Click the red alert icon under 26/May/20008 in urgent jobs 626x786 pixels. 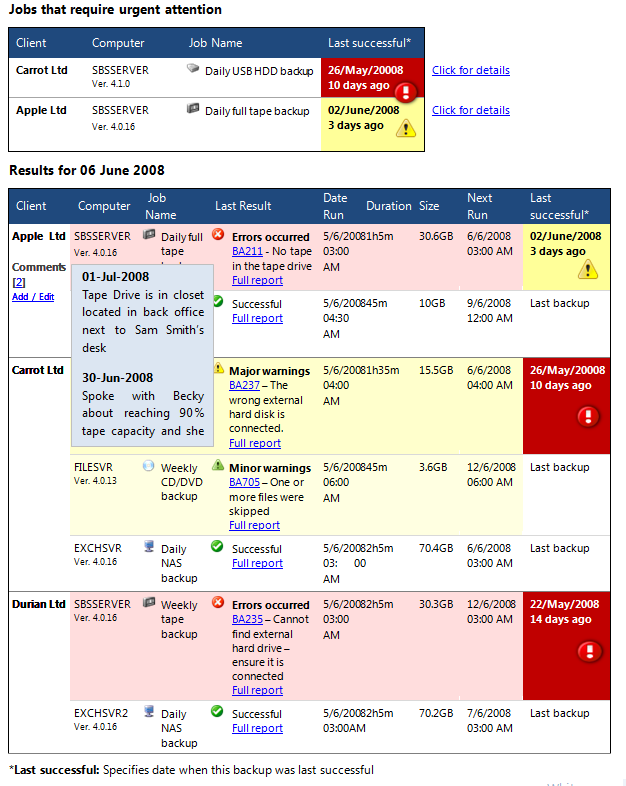click(405, 92)
